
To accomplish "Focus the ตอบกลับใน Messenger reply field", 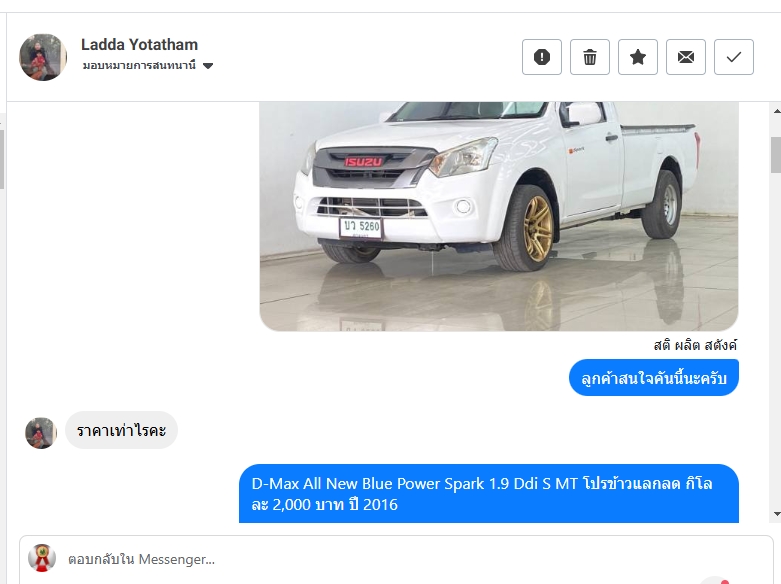I will [396, 560].
